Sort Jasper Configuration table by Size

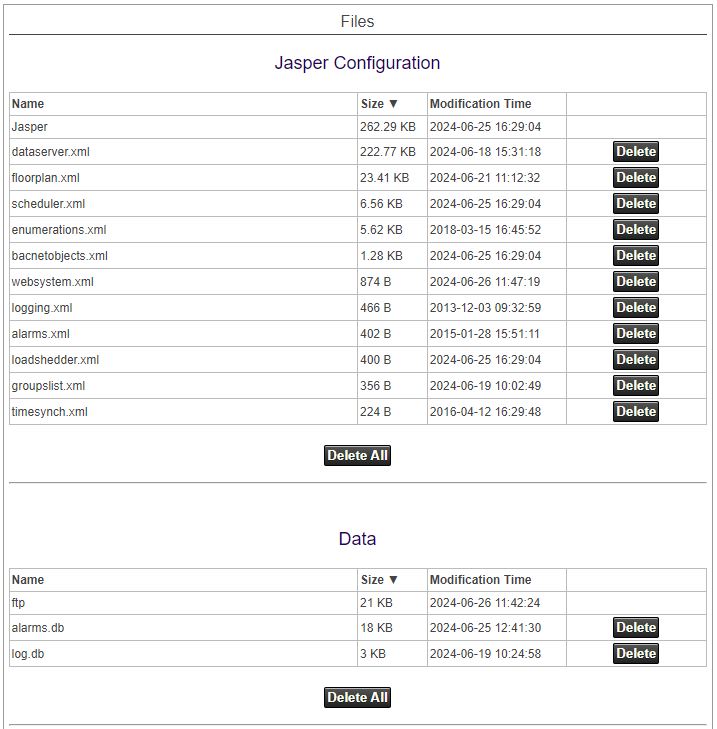[x=379, y=104]
